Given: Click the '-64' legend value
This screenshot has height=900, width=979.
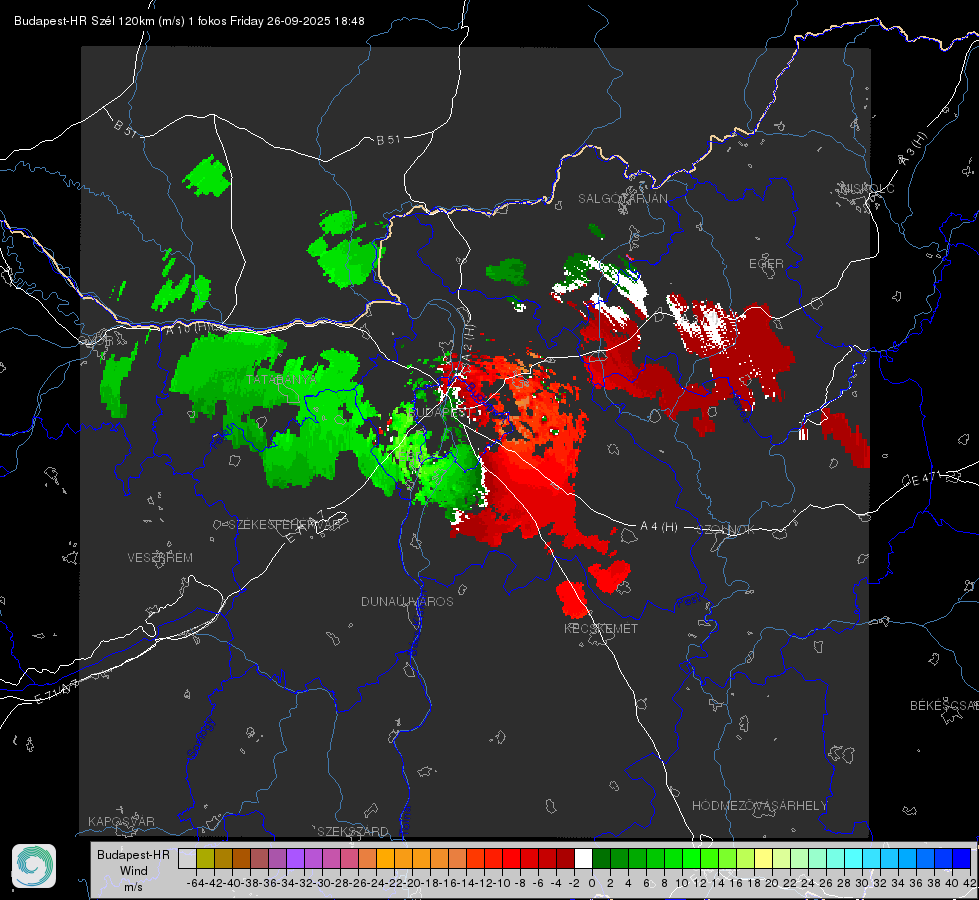Looking at the screenshot, I should [195, 883].
